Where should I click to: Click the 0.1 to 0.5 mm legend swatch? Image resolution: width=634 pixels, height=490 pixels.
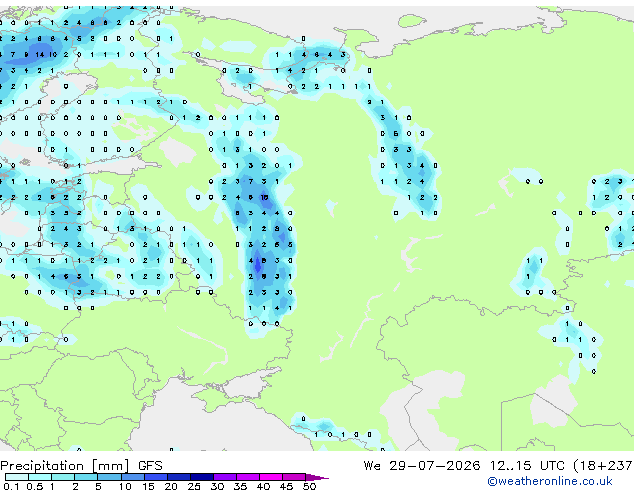pos(17,477)
